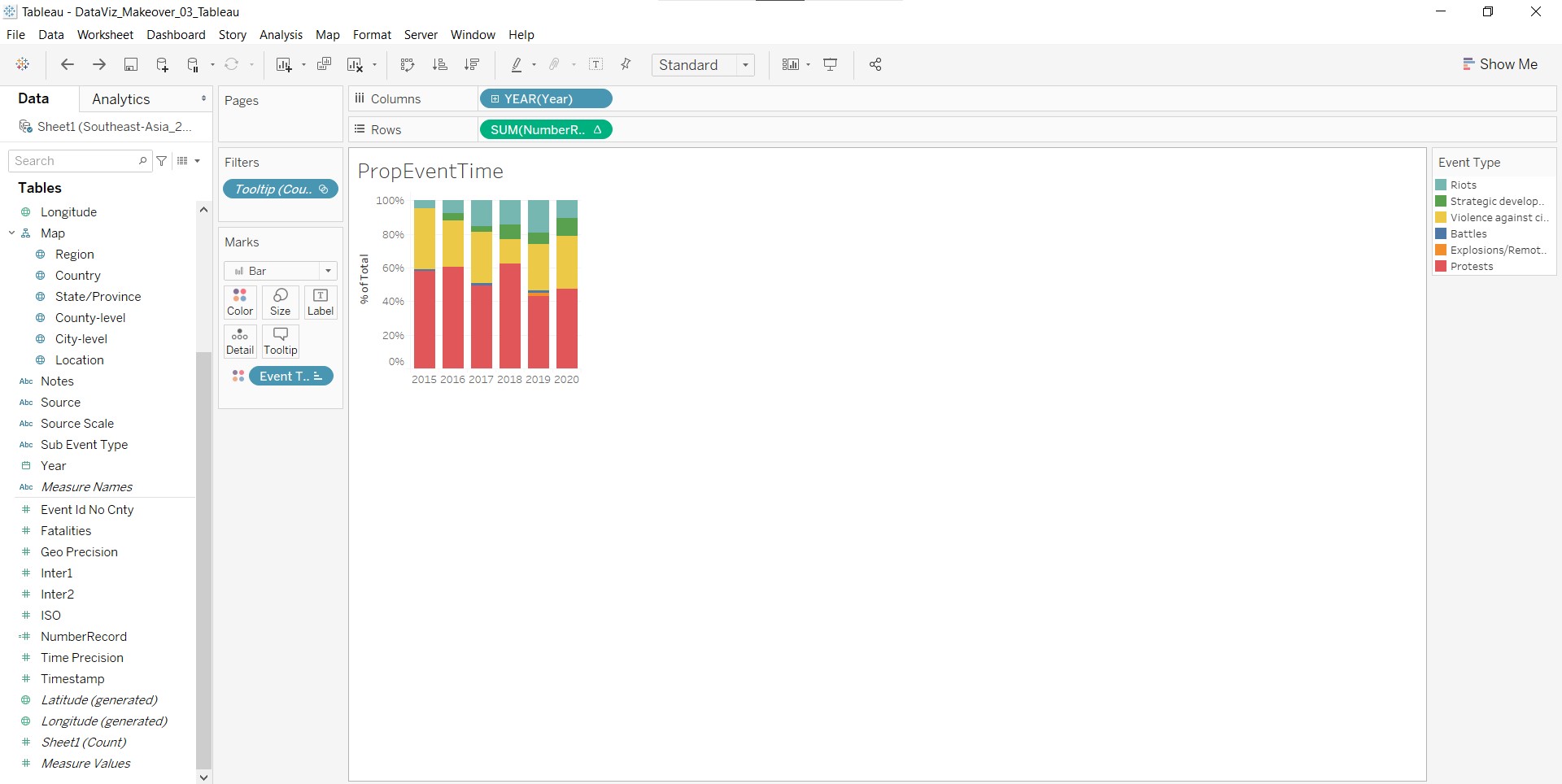1562x784 pixels.
Task: Click the Undo back arrow in toolbar
Action: click(x=68, y=65)
